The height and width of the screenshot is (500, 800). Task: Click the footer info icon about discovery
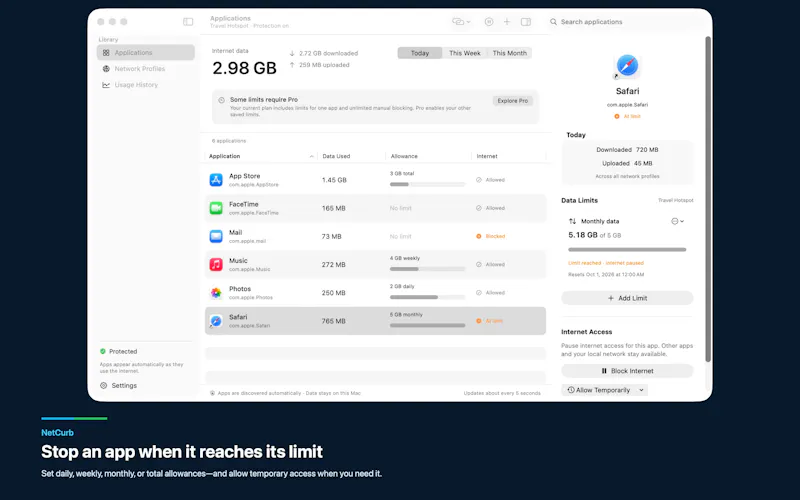click(212, 393)
